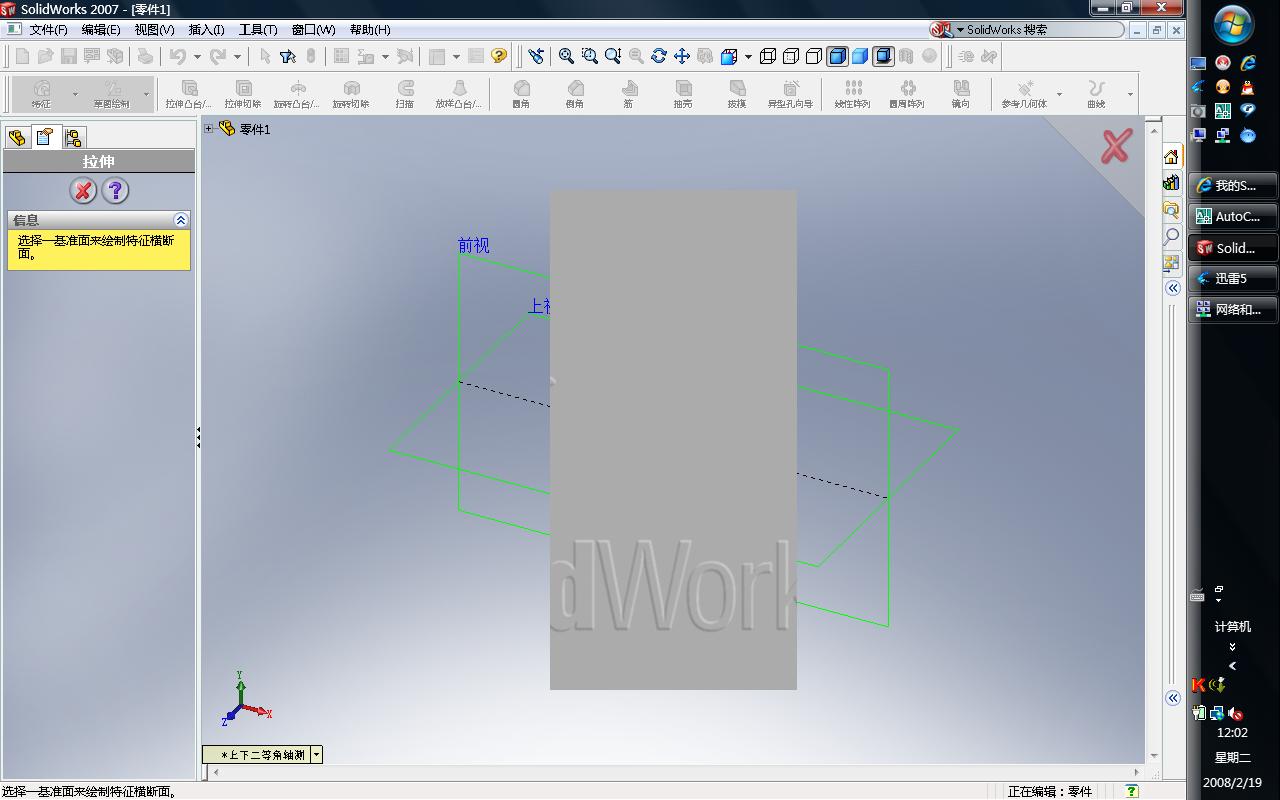Activate the Zoom In/Out tool
This screenshot has height=800, width=1280.
click(x=613, y=56)
